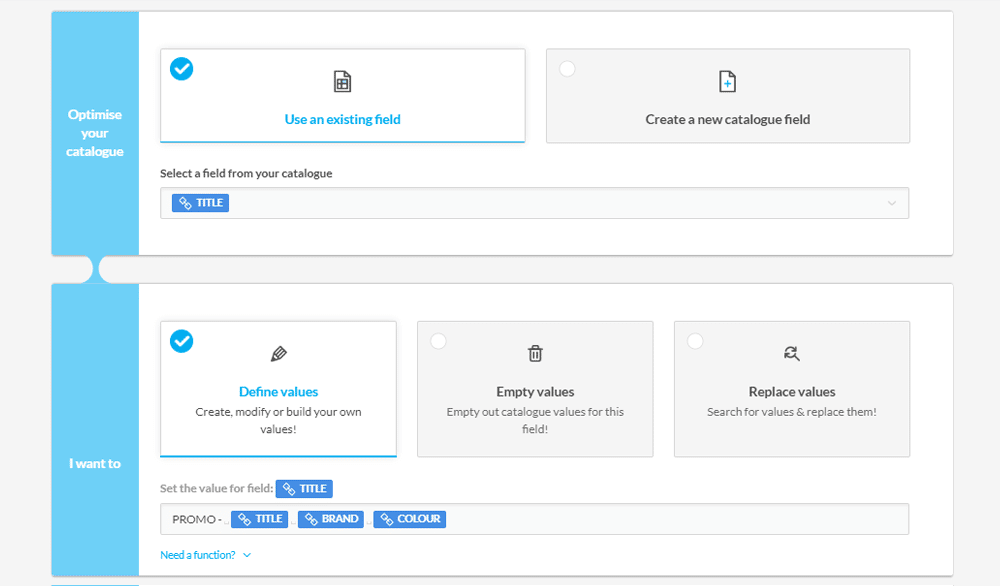1000x586 pixels.
Task: Click the 'Select a field from your catalogue' label
Action: pos(246,173)
